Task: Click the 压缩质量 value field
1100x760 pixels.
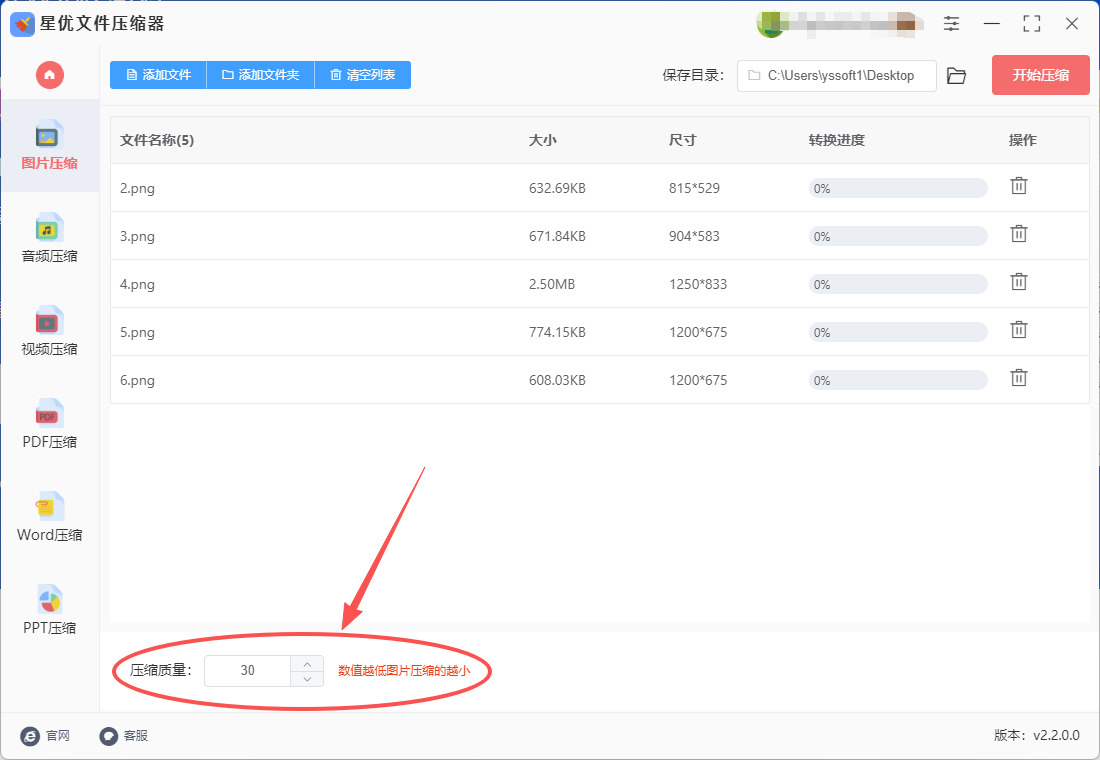Action: pos(248,671)
